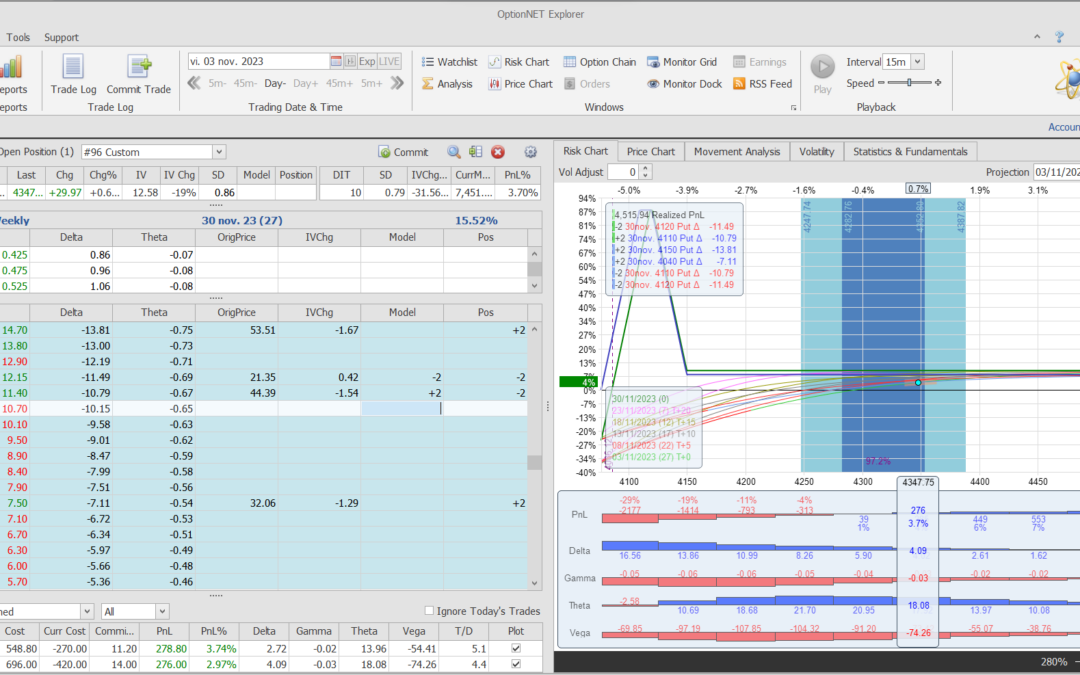Show the Monitor Grid window

pyautogui.click(x=684, y=62)
